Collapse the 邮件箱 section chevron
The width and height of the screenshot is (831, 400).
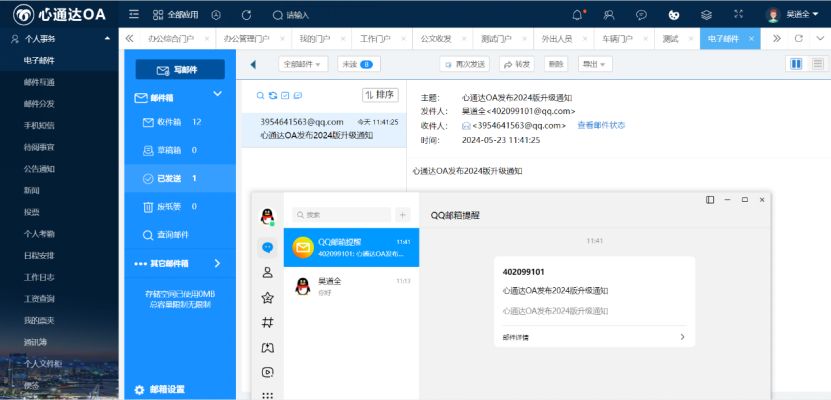coord(217,95)
